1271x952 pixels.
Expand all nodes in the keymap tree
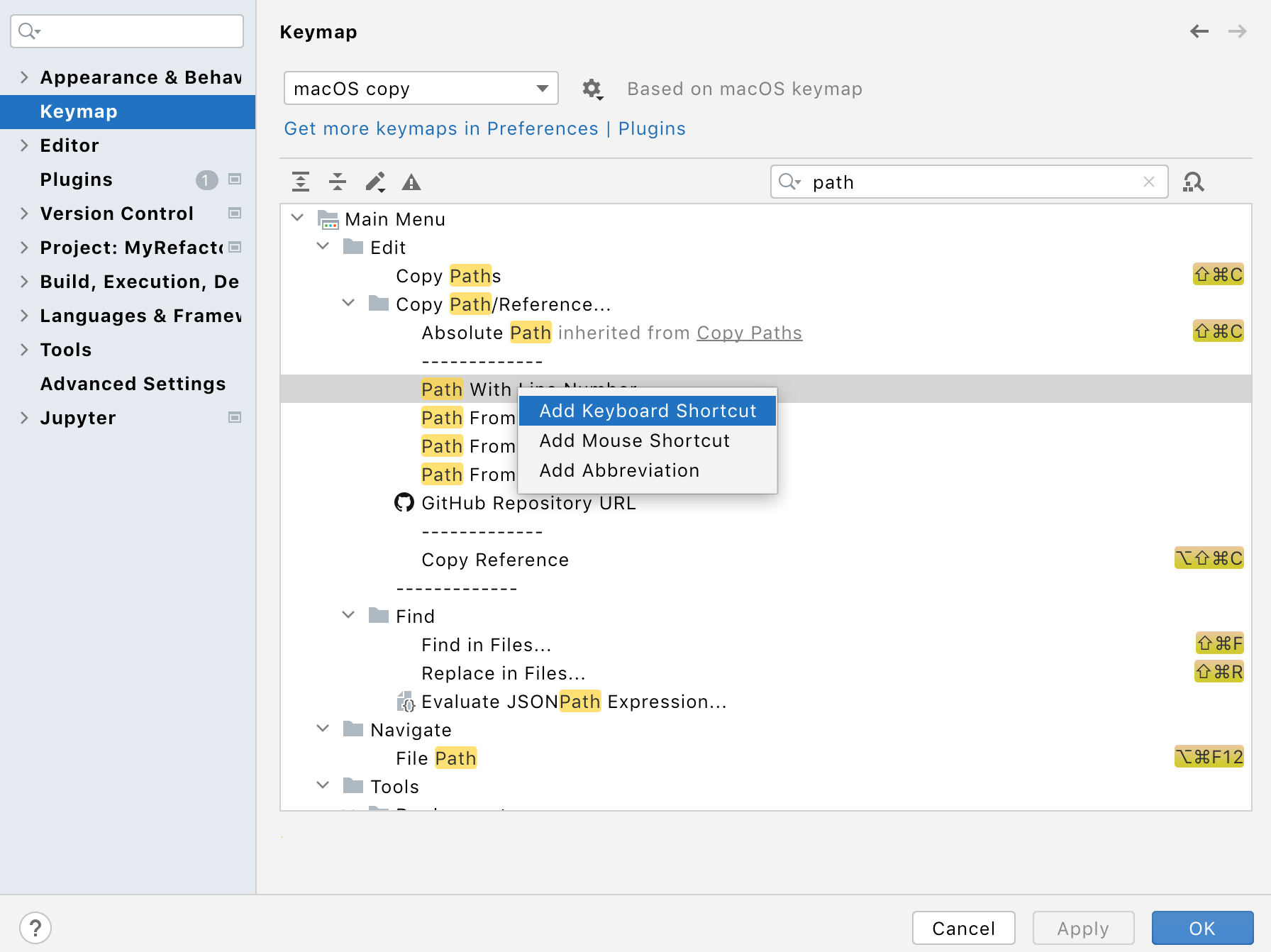pos(300,182)
